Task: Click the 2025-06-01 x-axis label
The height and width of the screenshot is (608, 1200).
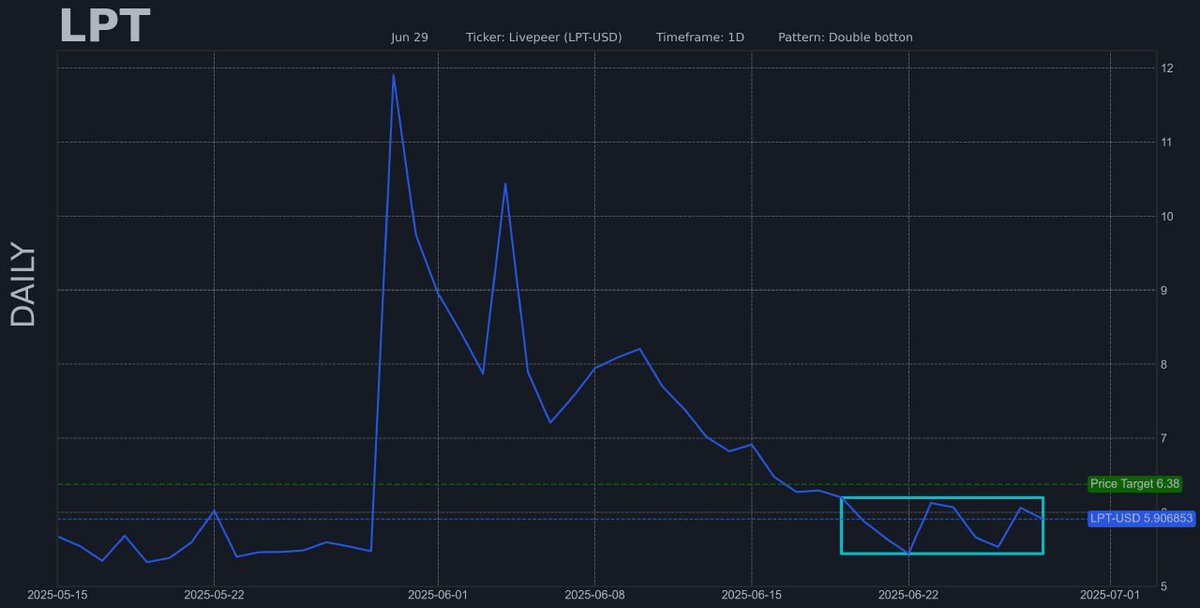Action: pyautogui.click(x=438, y=594)
